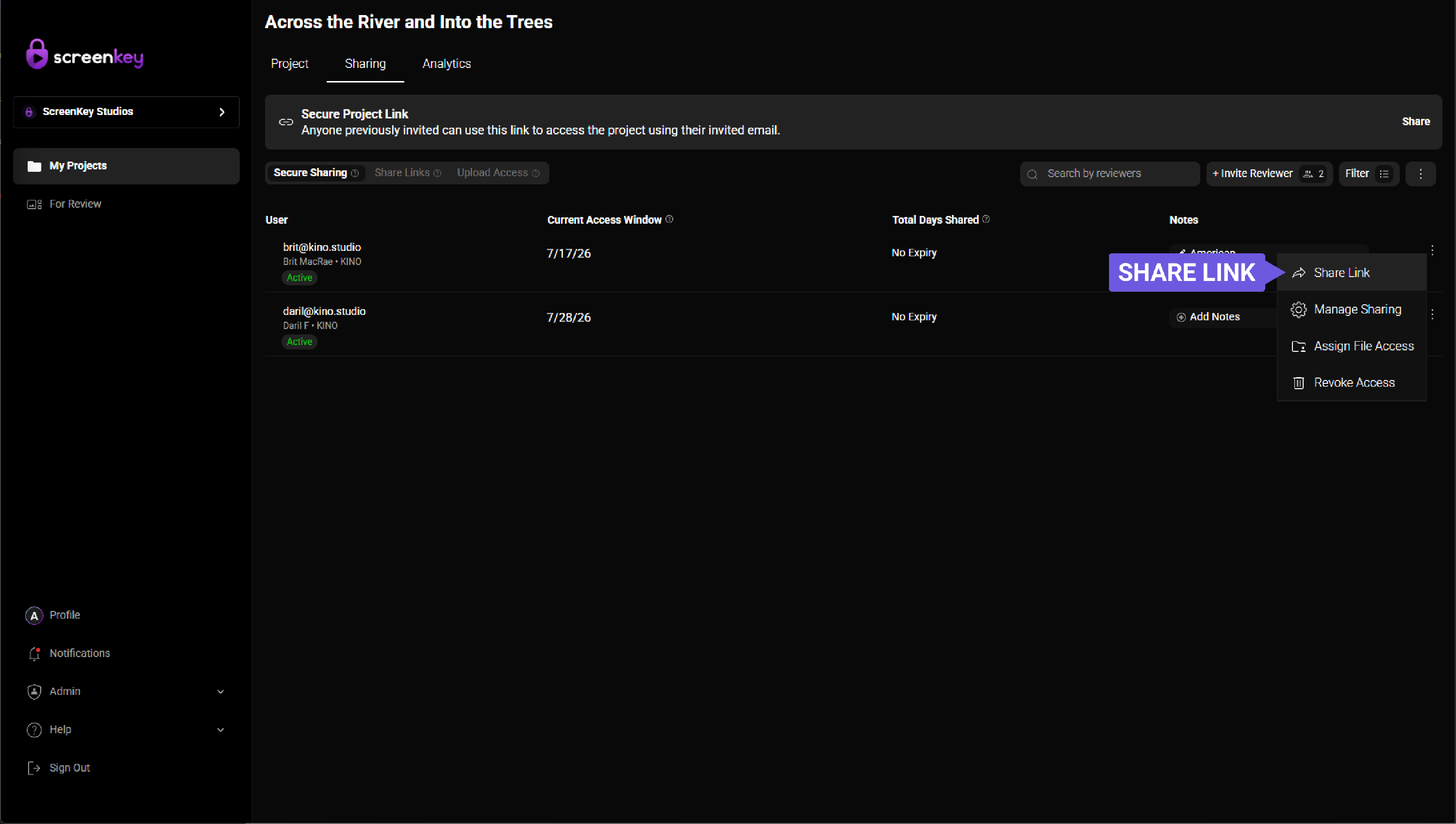Click the Active badge for Brit MacRae
The height and width of the screenshot is (824, 1456).
tap(299, 278)
